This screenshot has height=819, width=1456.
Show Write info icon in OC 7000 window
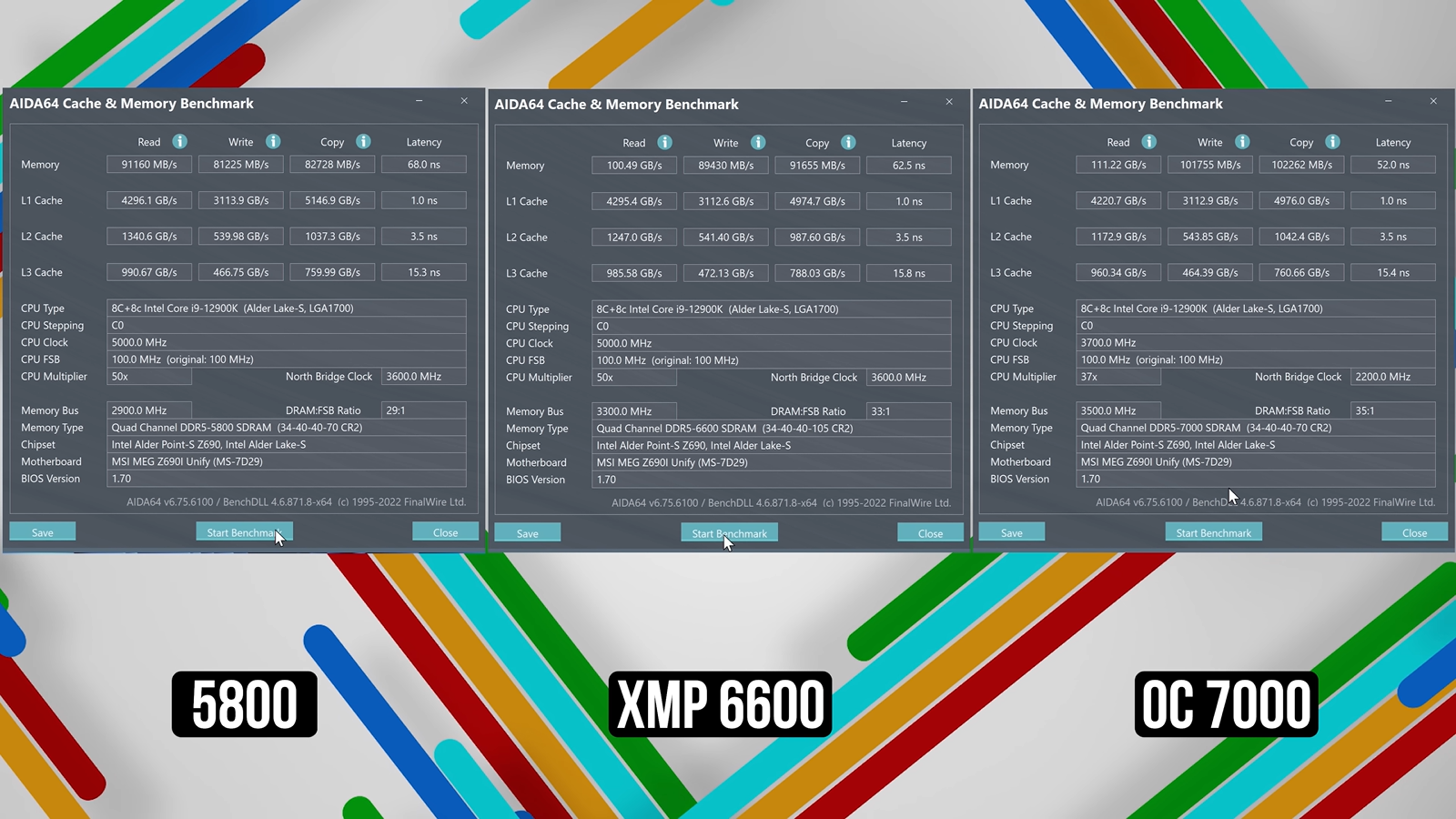tap(1242, 141)
